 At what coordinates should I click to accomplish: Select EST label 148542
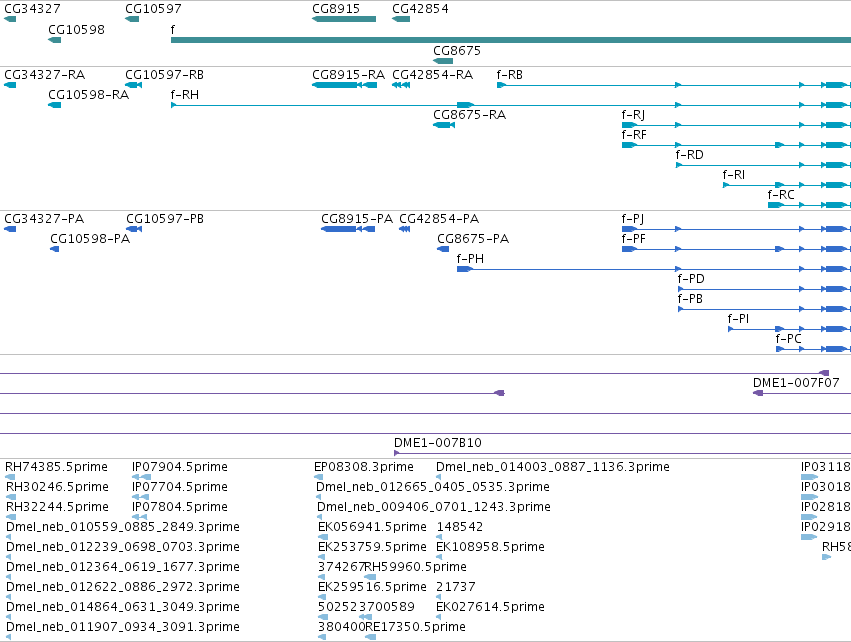click(460, 527)
